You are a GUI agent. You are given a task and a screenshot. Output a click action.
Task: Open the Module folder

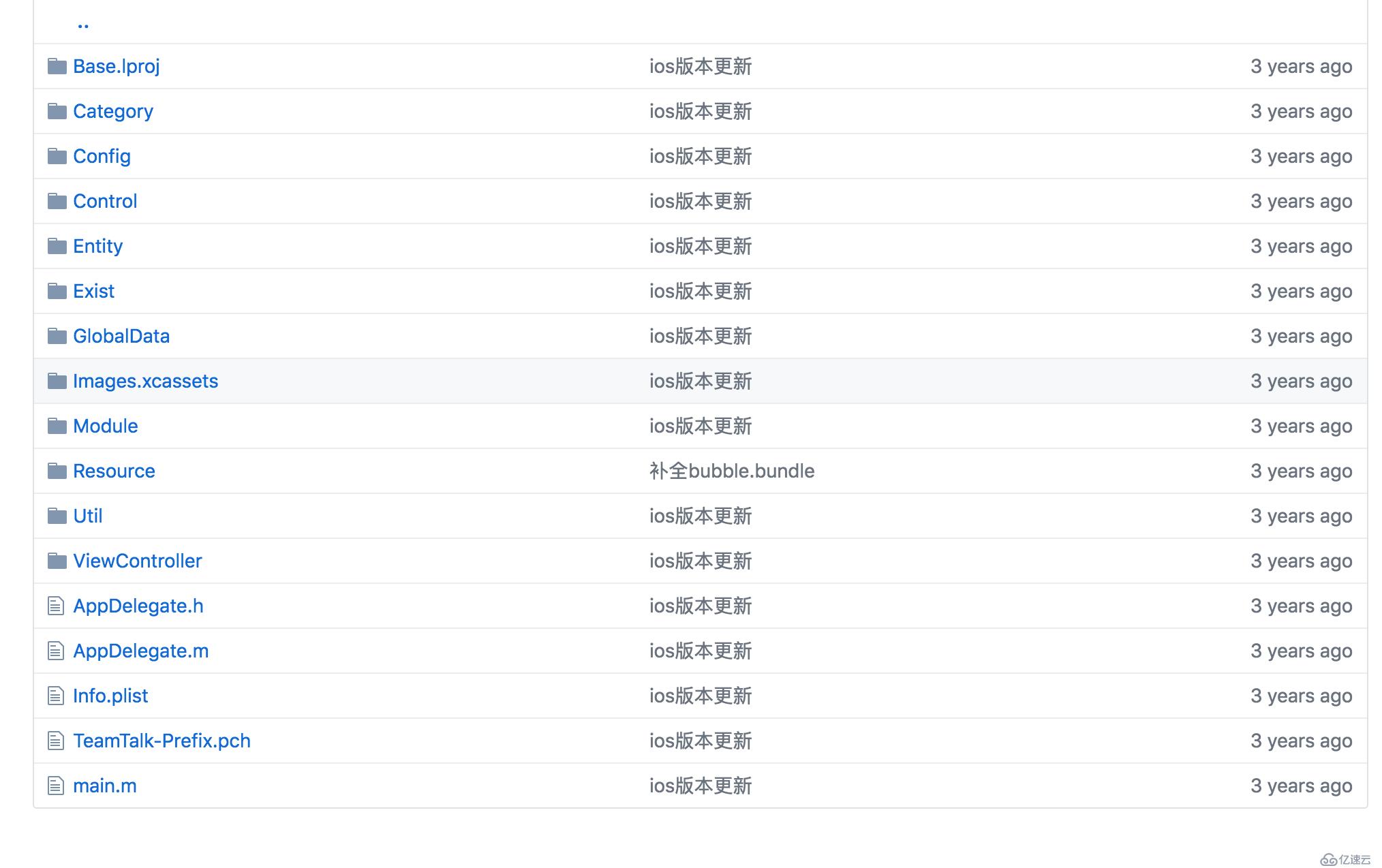104,425
